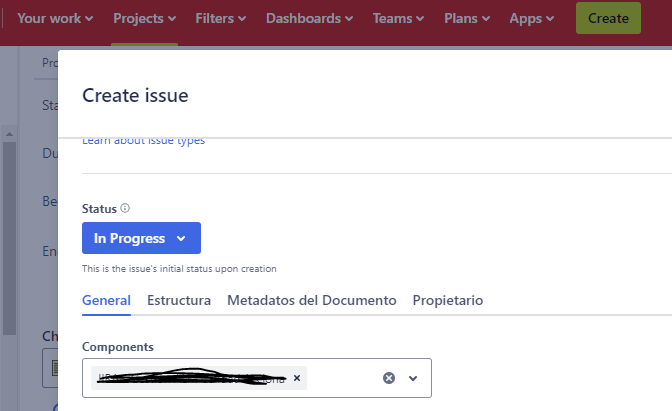Screen dimensions: 672x411
Task: Expand the Components dropdown chevron
Action: 413,378
